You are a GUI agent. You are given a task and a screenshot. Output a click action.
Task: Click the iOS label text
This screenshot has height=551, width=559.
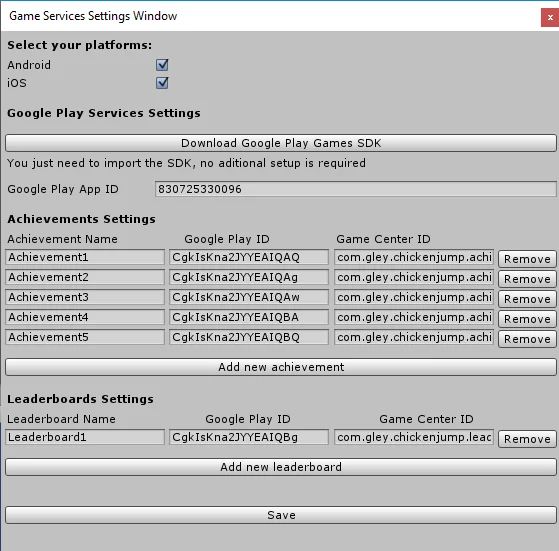[17, 83]
